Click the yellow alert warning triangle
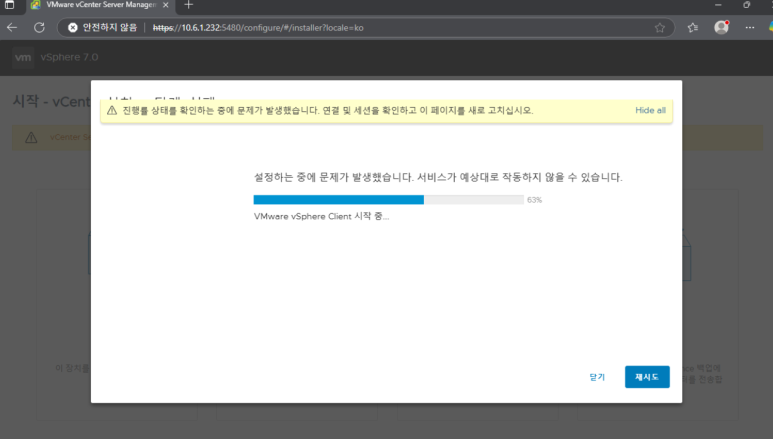 [112, 110]
